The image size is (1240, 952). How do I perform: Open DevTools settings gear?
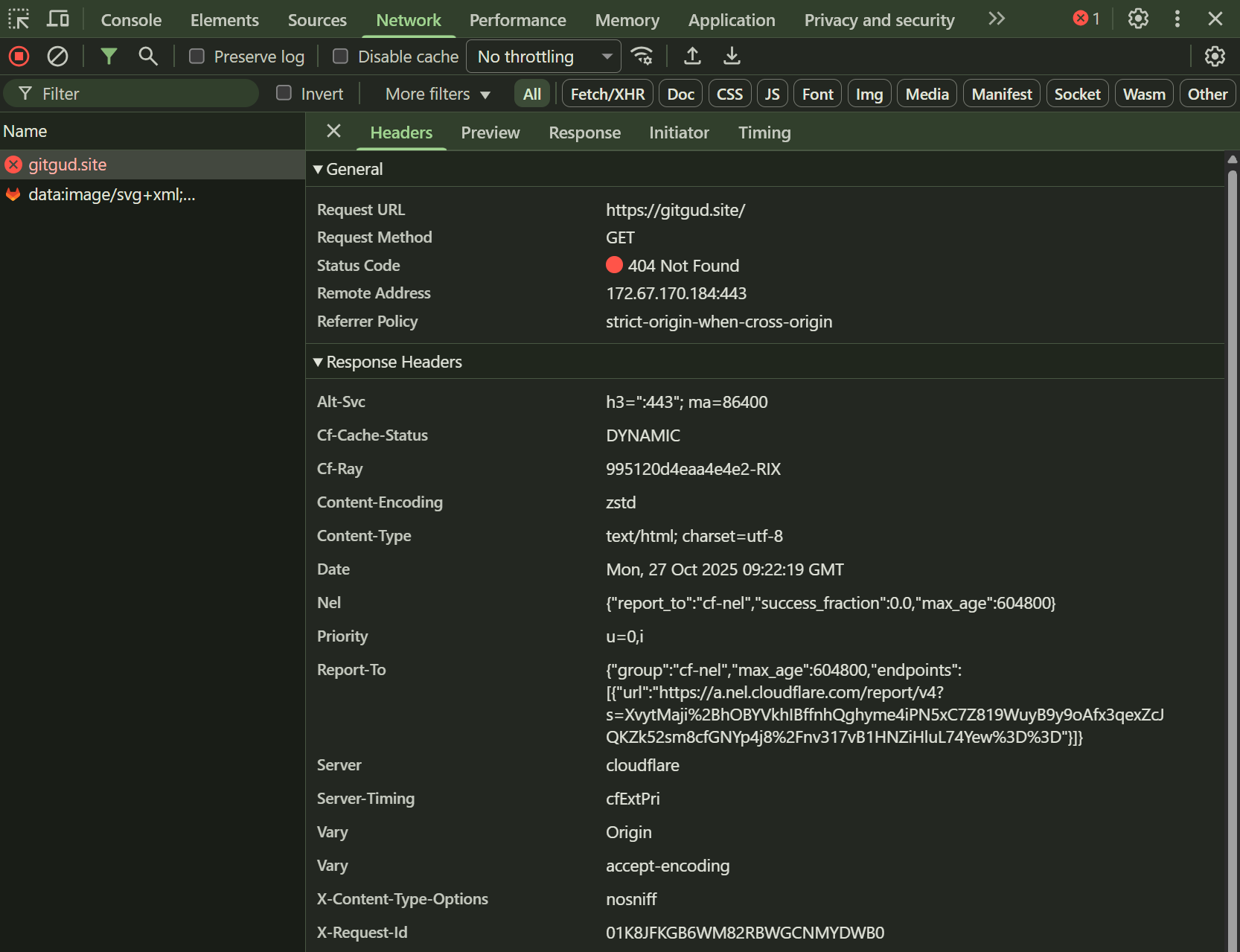click(1138, 19)
